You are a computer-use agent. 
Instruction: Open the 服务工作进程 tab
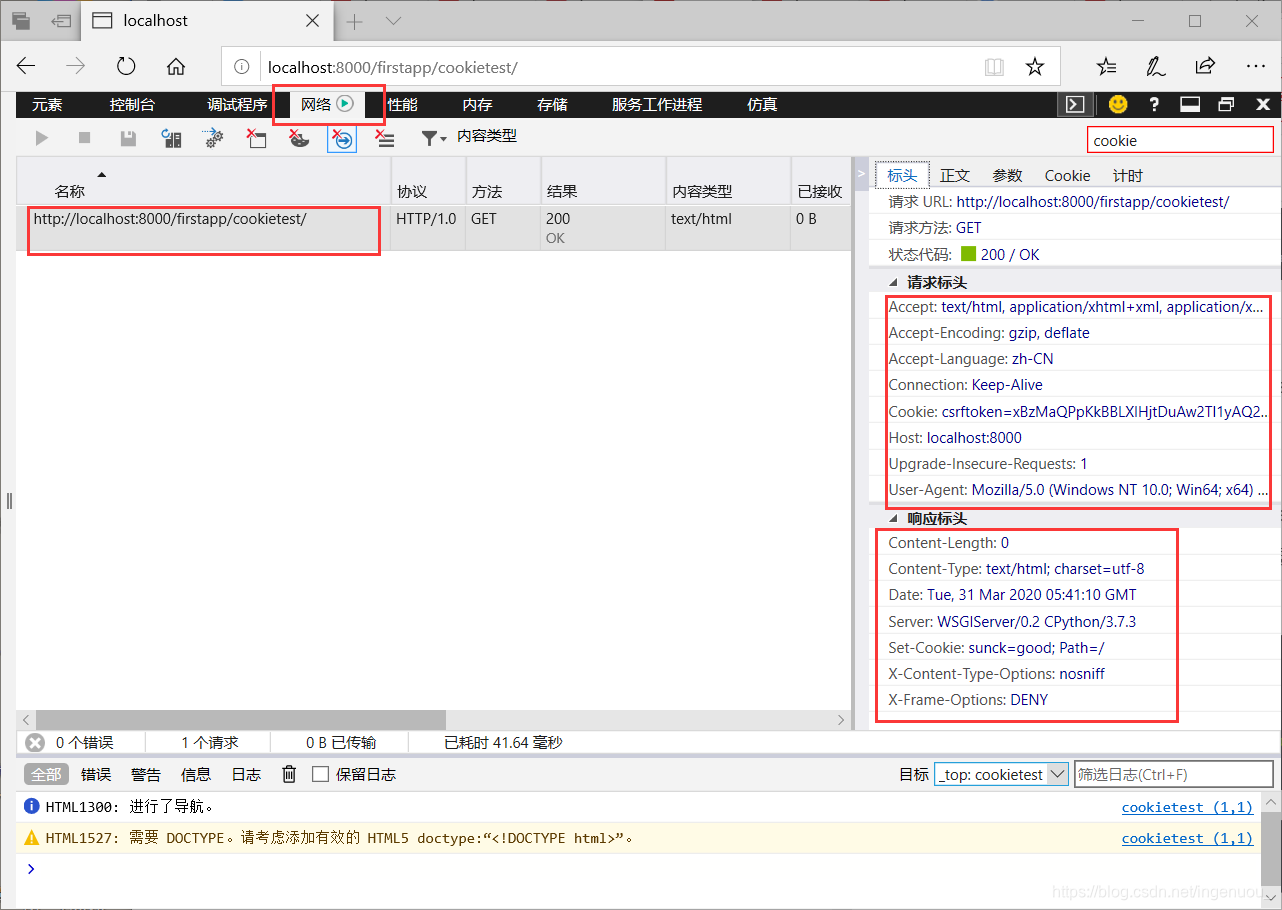pos(657,104)
